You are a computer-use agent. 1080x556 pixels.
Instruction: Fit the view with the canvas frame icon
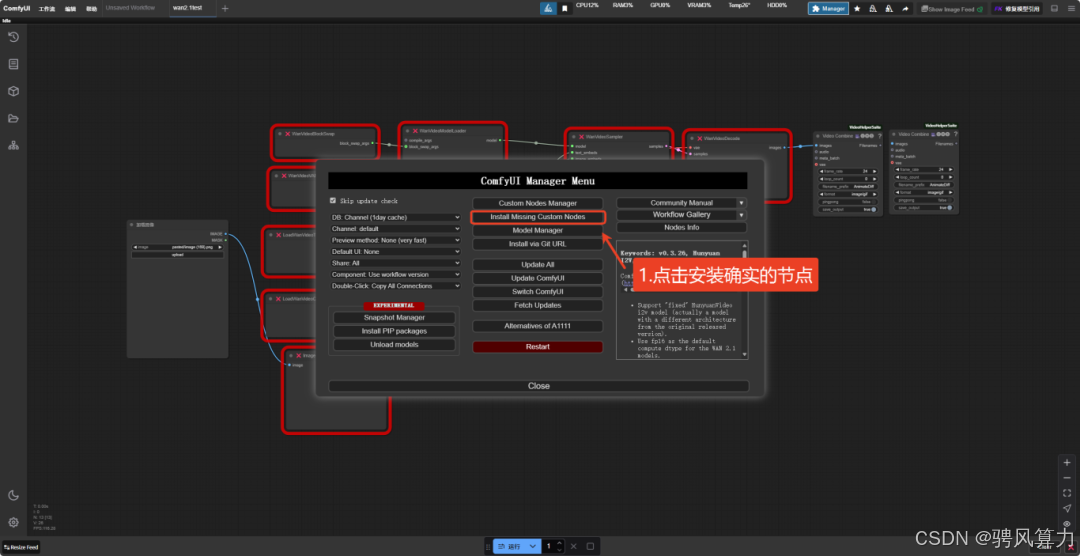point(1067,493)
